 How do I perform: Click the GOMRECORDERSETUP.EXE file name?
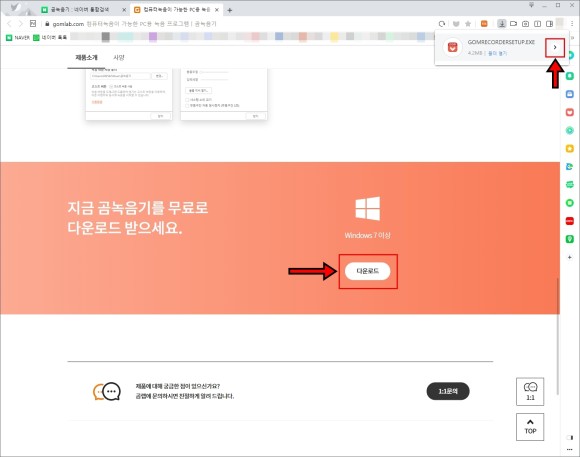coord(501,42)
